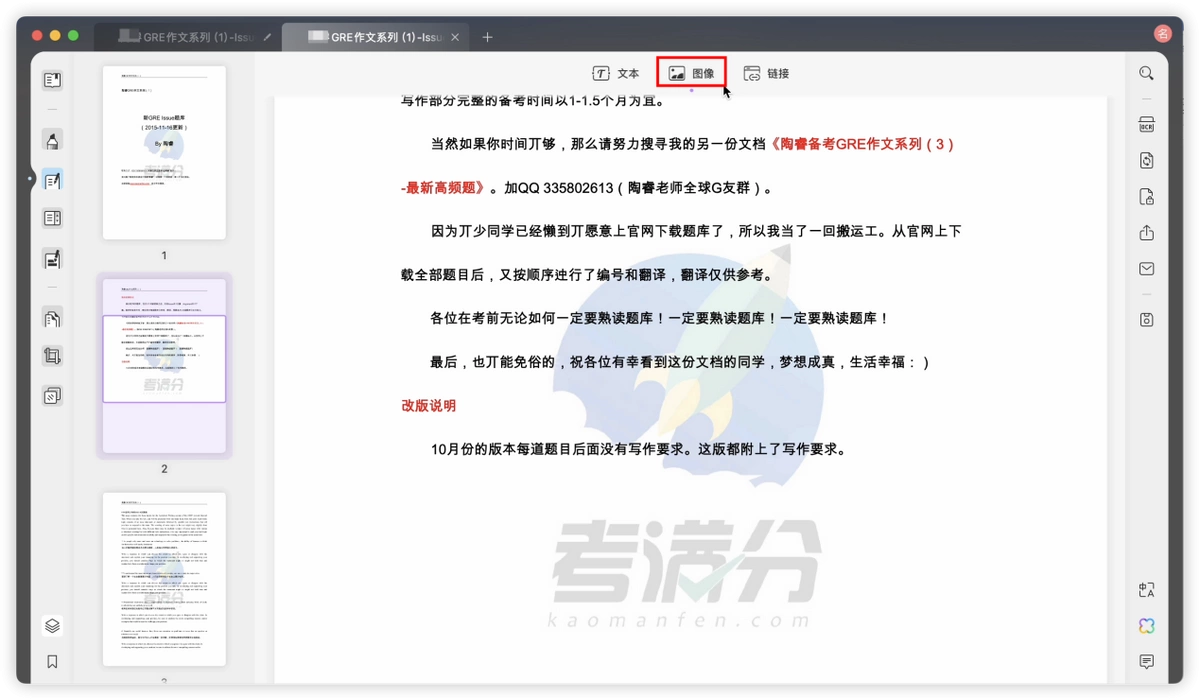Open bookmarks panel icon

pyautogui.click(x=52, y=662)
